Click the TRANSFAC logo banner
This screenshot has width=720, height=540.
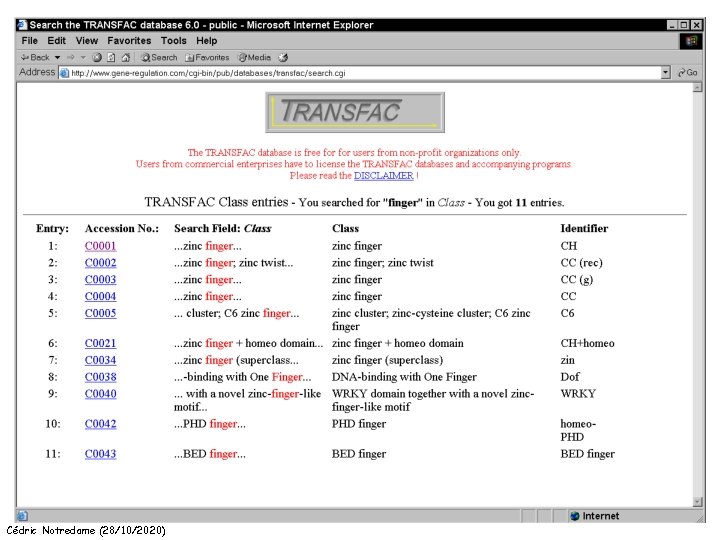(355, 112)
